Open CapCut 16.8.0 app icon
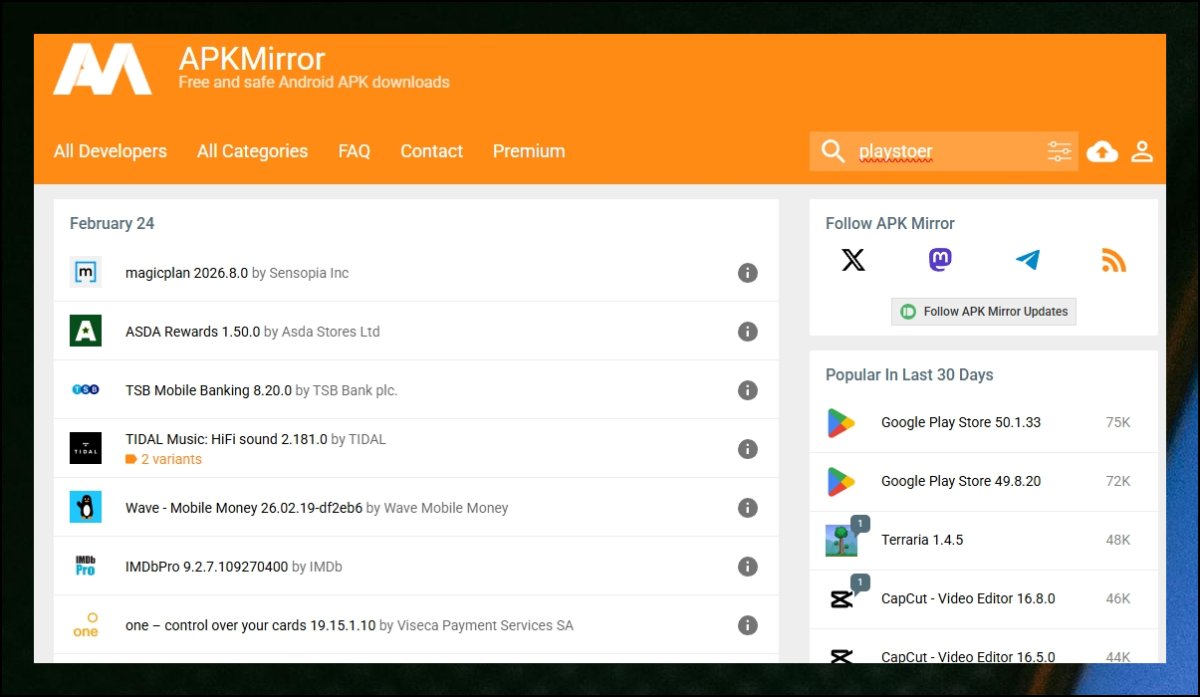 pyautogui.click(x=842, y=599)
